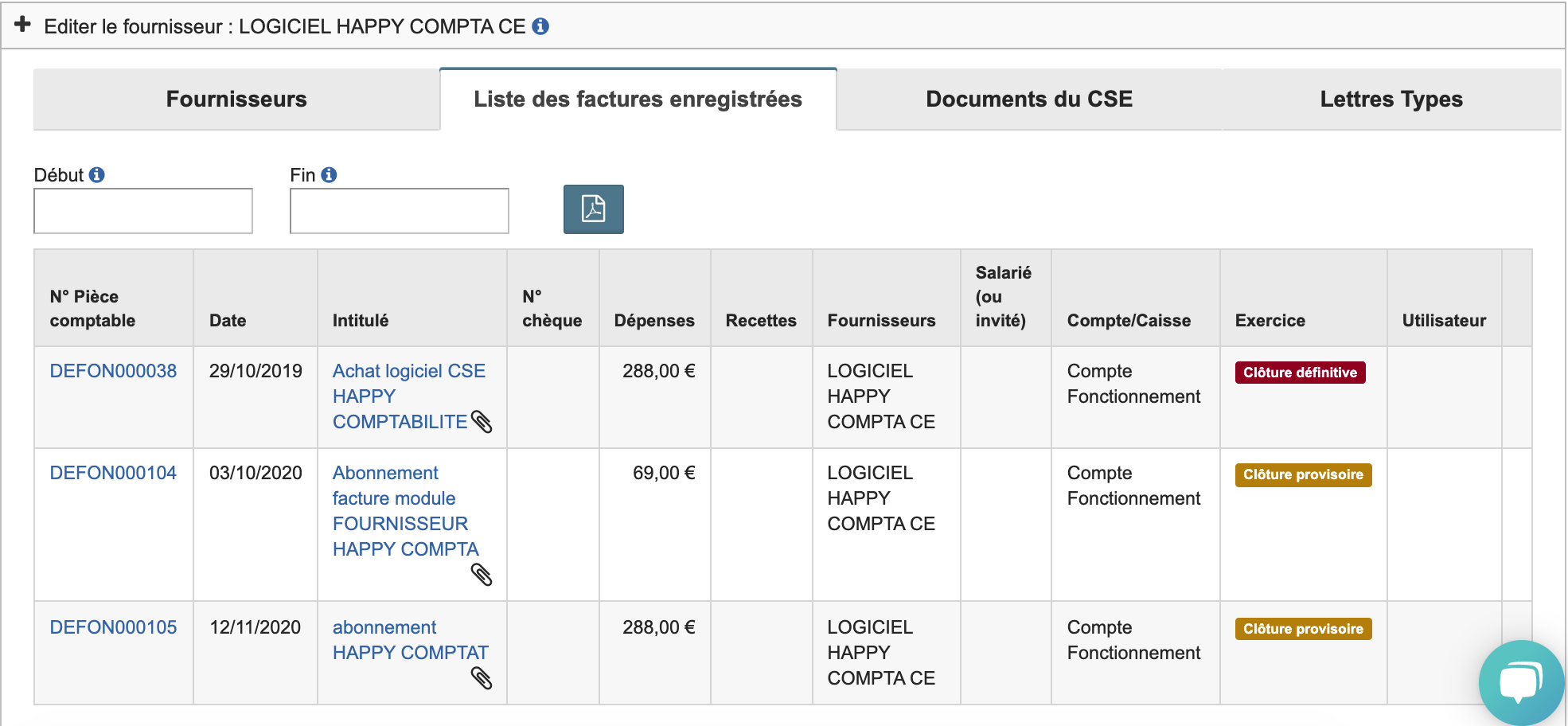Image resolution: width=1568 pixels, height=726 pixels.
Task: Open accounting entry DEFON000104 link
Action: pyautogui.click(x=113, y=473)
